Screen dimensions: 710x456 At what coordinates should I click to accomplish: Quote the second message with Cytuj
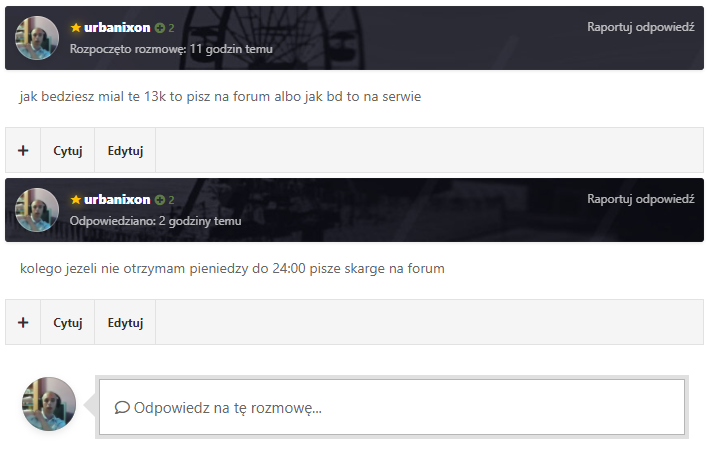(x=68, y=322)
